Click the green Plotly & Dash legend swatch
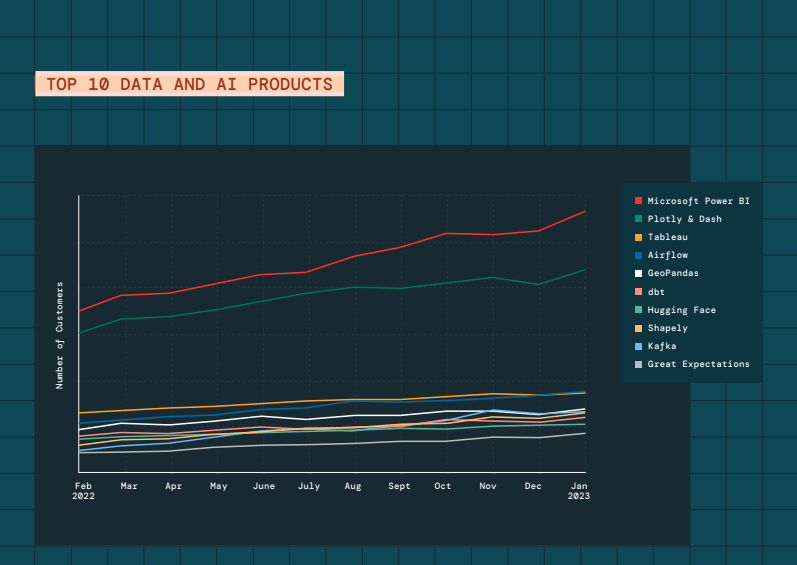Image resolution: width=797 pixels, height=565 pixels. (x=638, y=219)
